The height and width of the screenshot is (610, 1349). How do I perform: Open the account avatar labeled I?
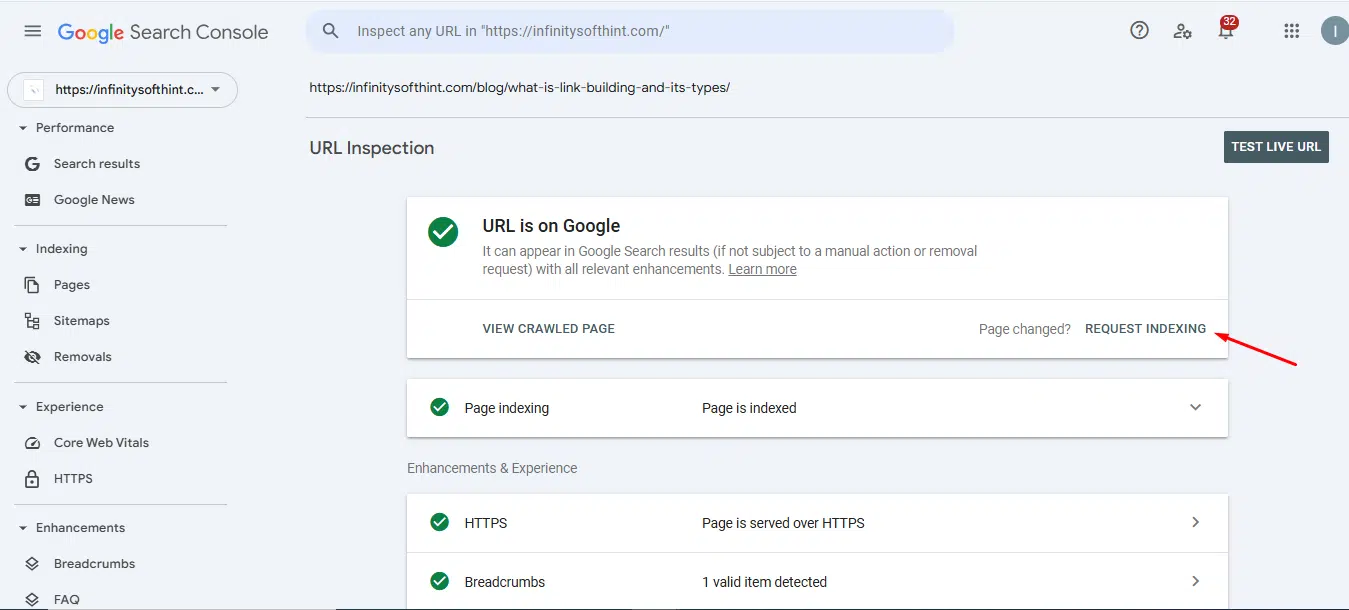[1334, 31]
